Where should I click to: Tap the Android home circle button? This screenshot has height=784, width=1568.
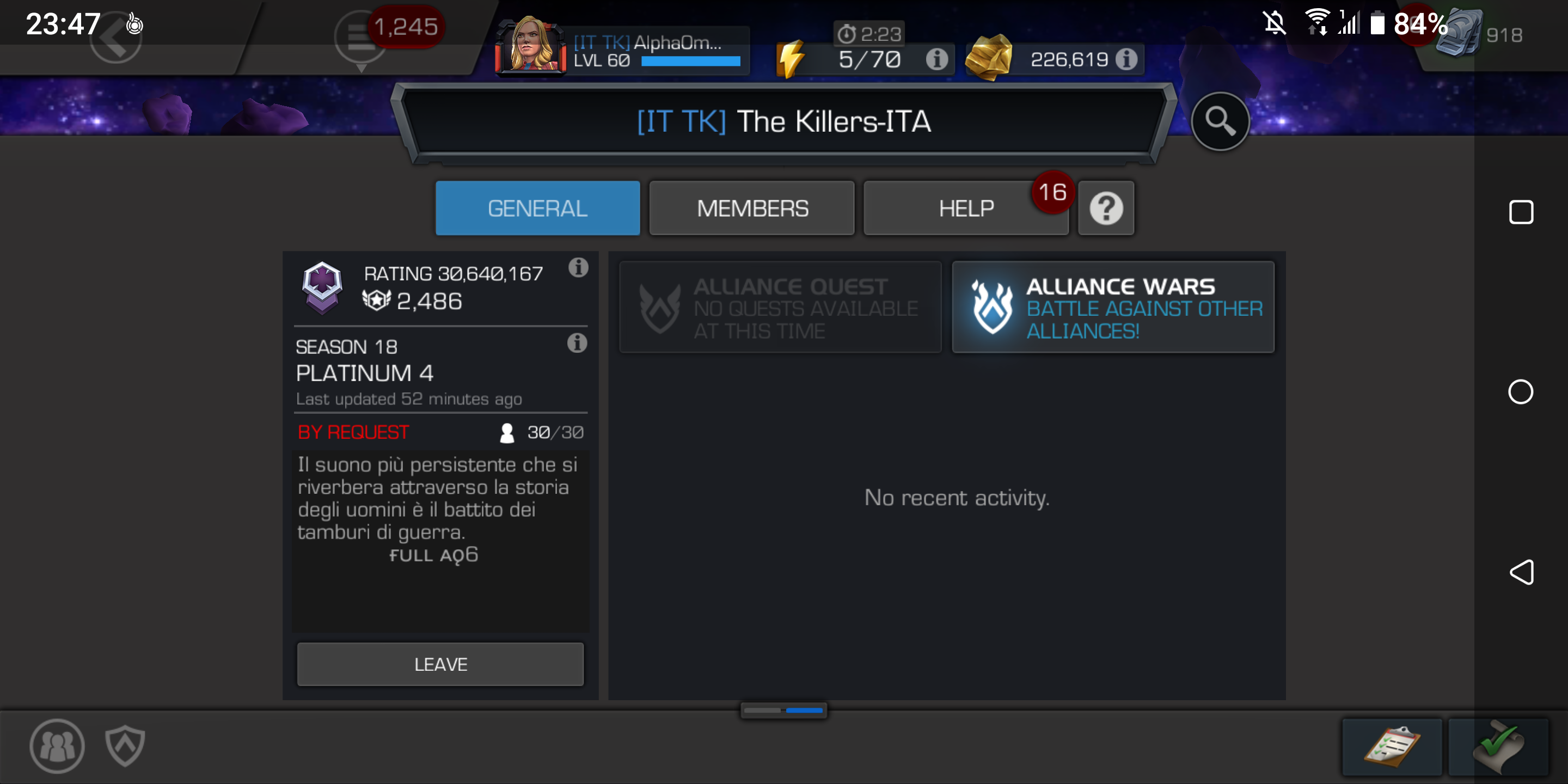[1520, 391]
